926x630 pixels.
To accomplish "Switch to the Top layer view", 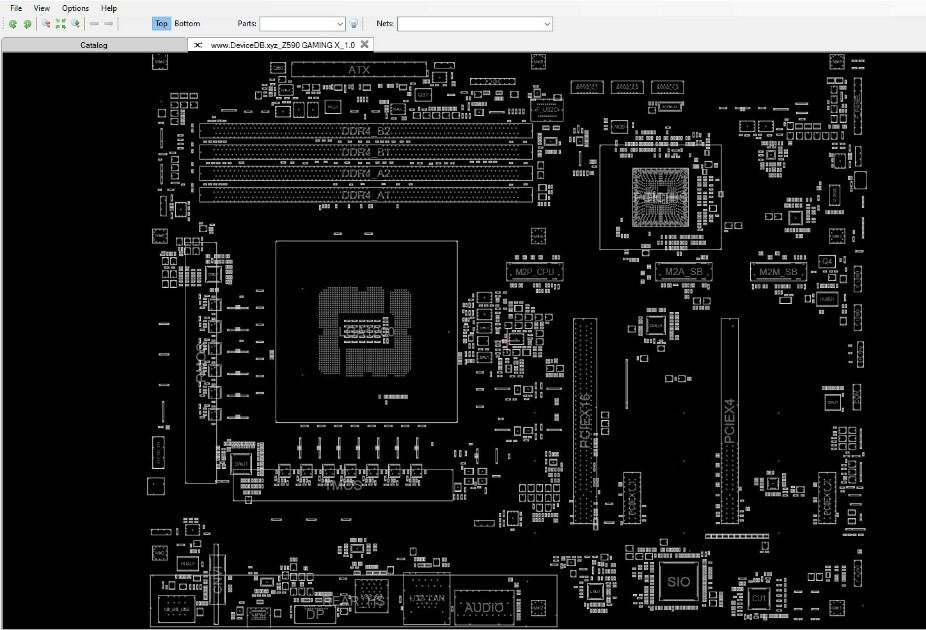I will click(161, 24).
